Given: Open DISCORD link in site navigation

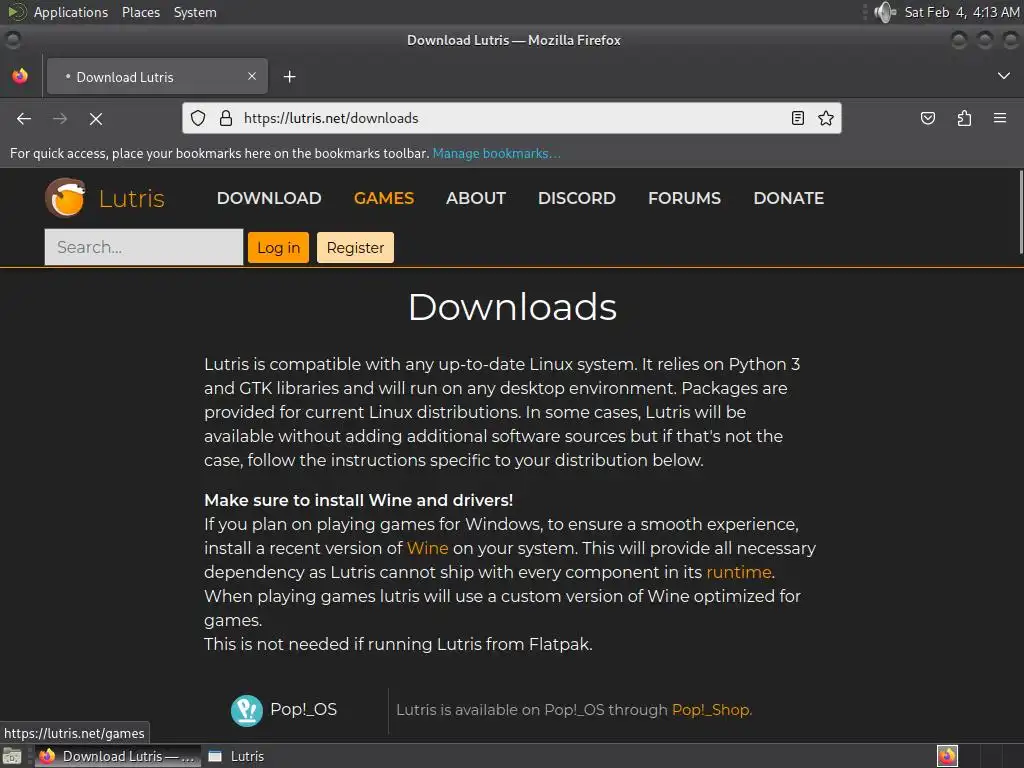Looking at the screenshot, I should pos(577,198).
